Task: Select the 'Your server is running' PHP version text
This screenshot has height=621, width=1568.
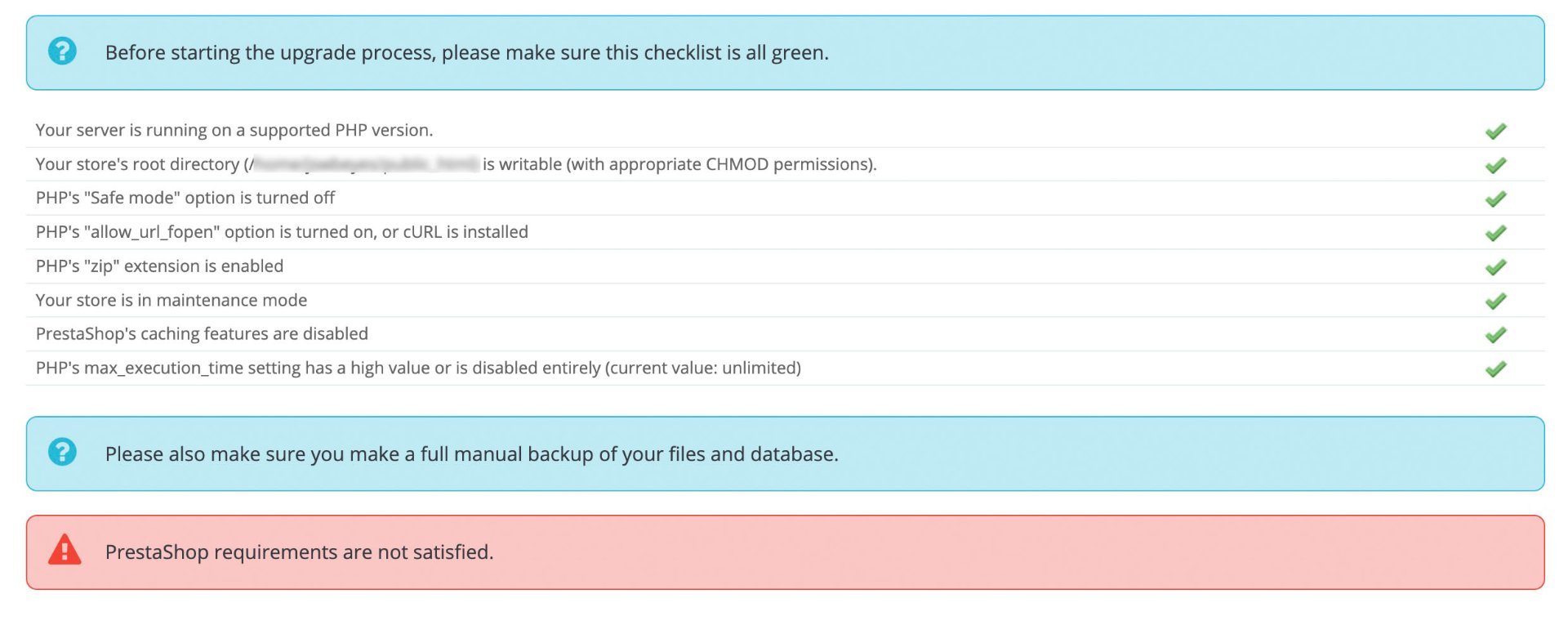Action: 234,130
